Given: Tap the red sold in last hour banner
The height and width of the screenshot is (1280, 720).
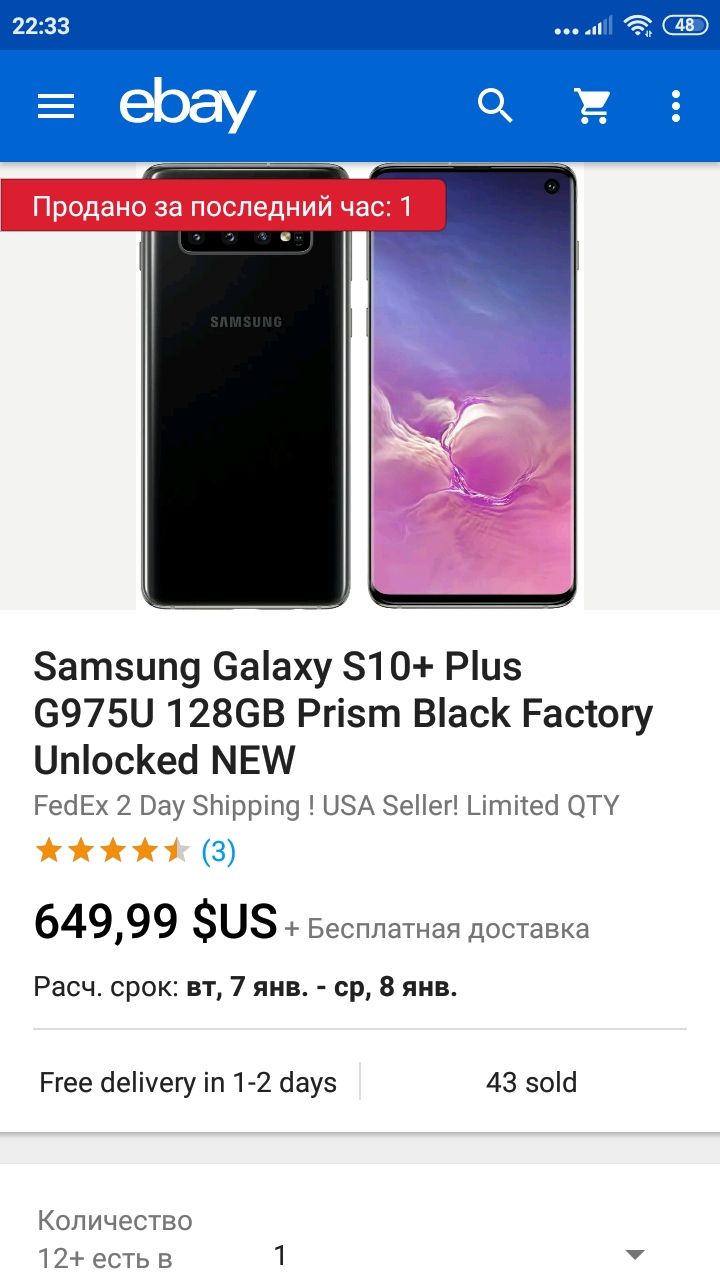Looking at the screenshot, I should tap(222, 206).
